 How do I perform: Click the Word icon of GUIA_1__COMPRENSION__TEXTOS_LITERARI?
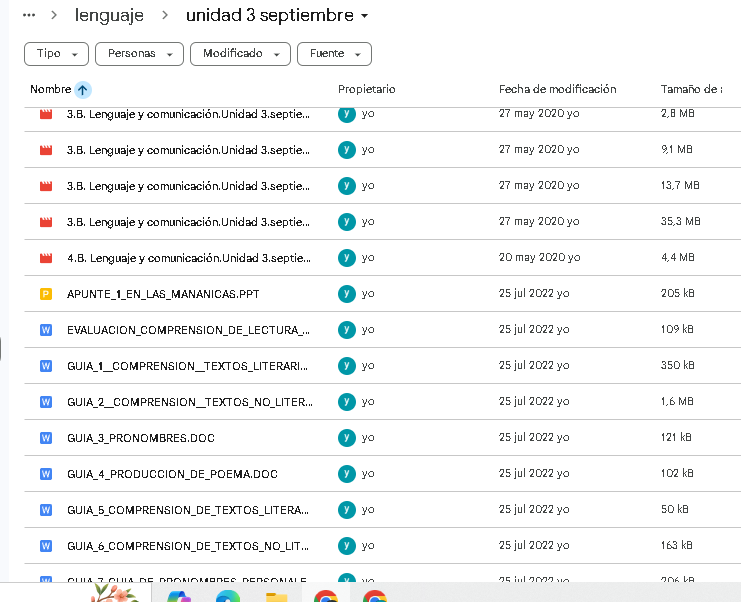pyautogui.click(x=46, y=366)
